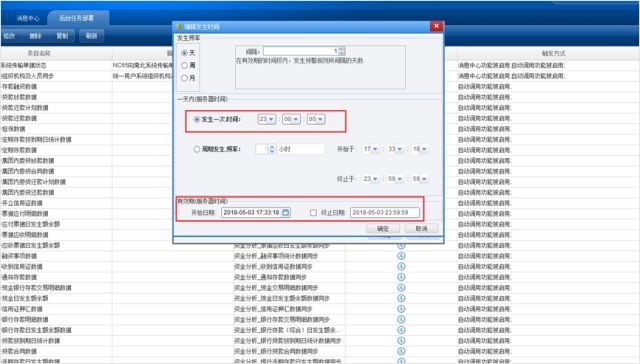Switch to the 消息中心 tab
This screenshot has width=640, height=364.
(28, 18)
